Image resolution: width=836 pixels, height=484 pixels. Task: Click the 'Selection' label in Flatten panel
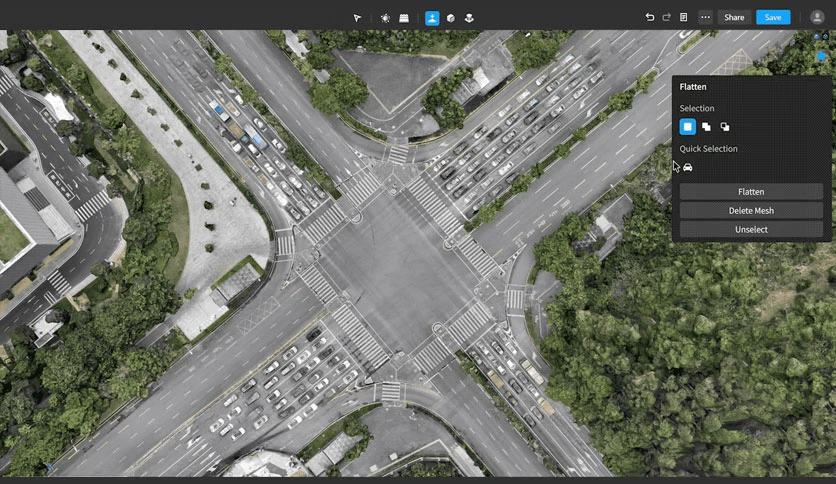coord(697,108)
